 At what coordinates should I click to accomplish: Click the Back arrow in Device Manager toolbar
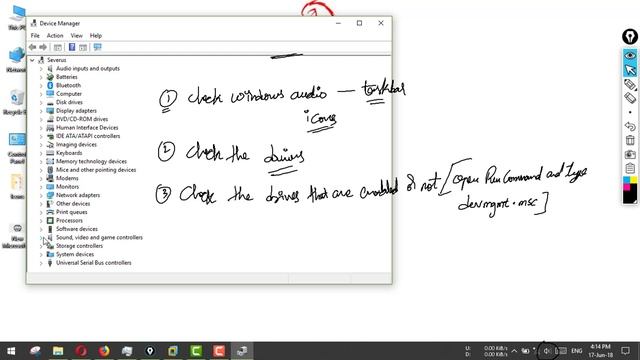tap(33, 47)
